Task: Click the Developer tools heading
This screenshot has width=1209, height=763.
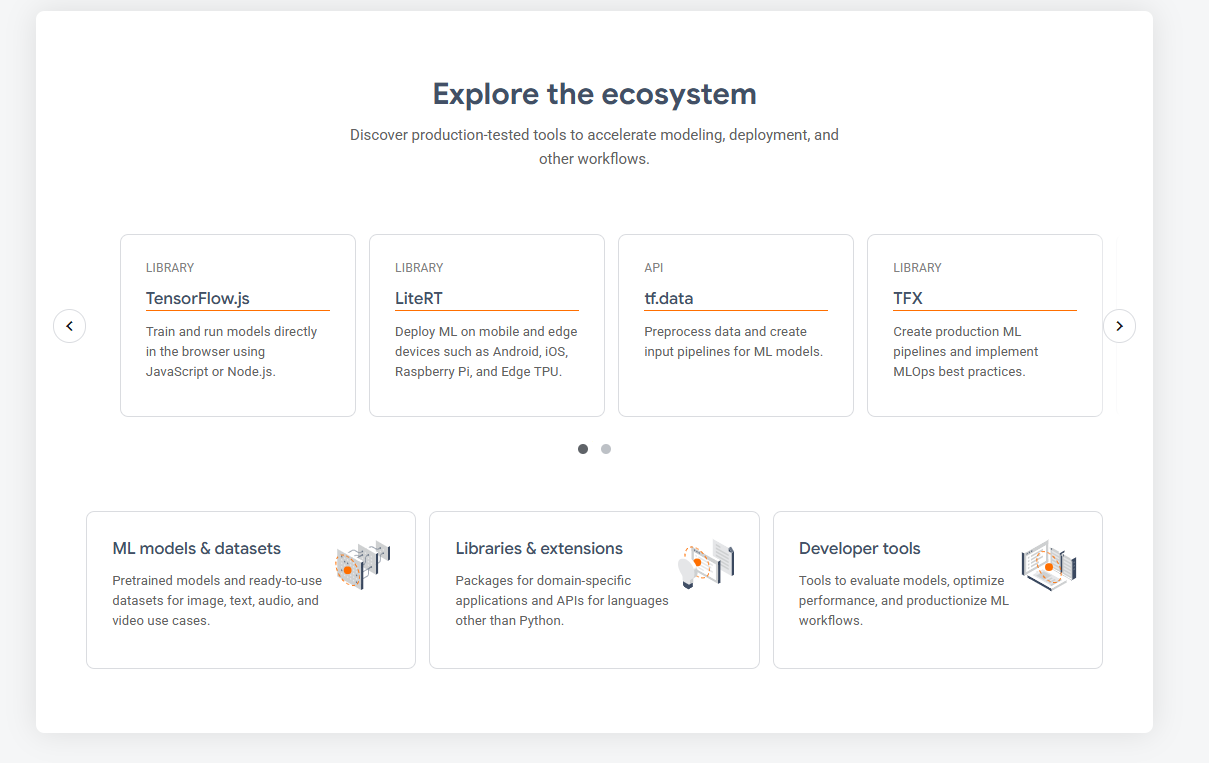Action: (859, 548)
